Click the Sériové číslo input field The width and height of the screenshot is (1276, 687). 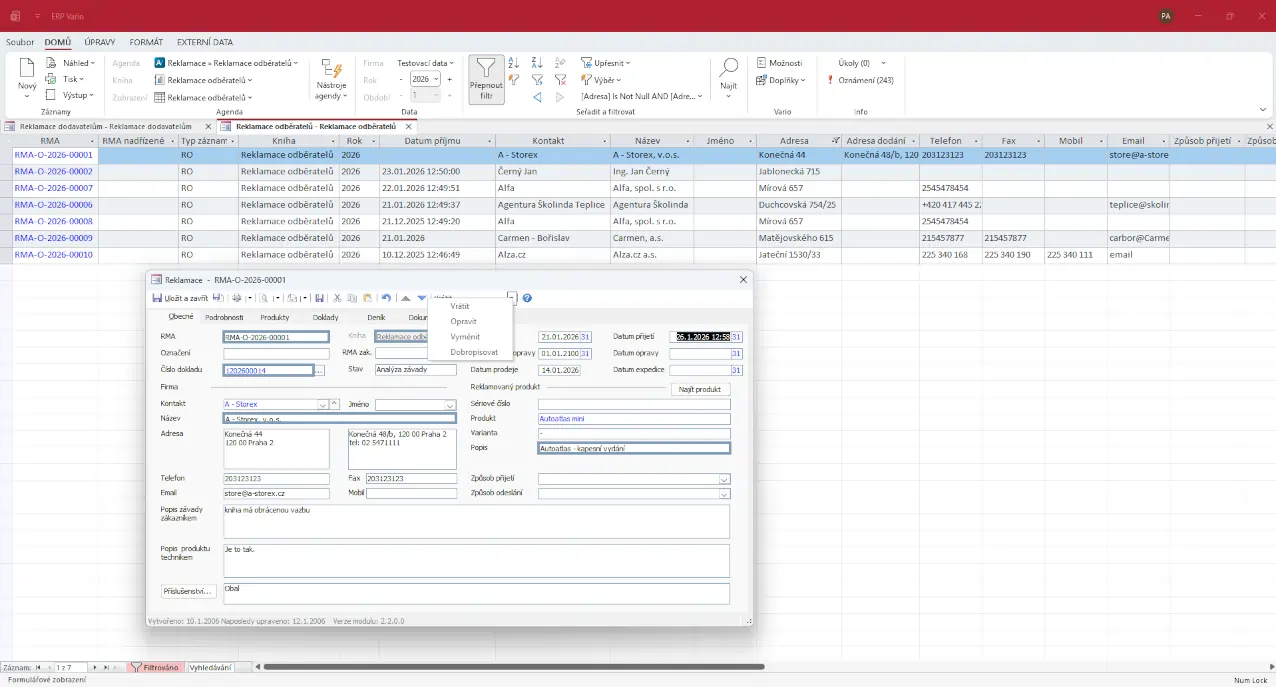[x=634, y=405]
